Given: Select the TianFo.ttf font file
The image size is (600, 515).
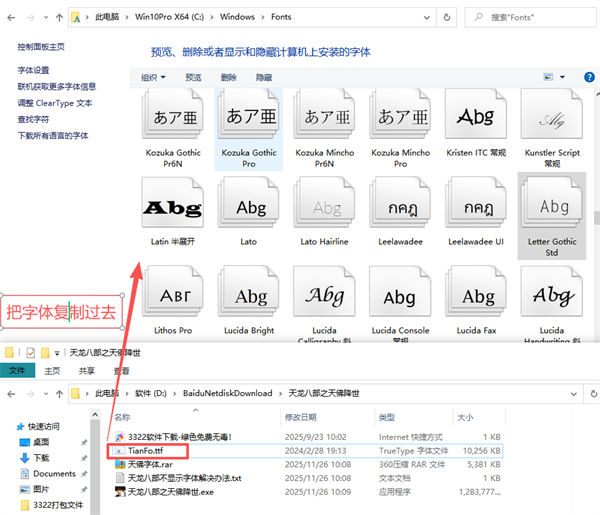Looking at the screenshot, I should pyautogui.click(x=140, y=451).
